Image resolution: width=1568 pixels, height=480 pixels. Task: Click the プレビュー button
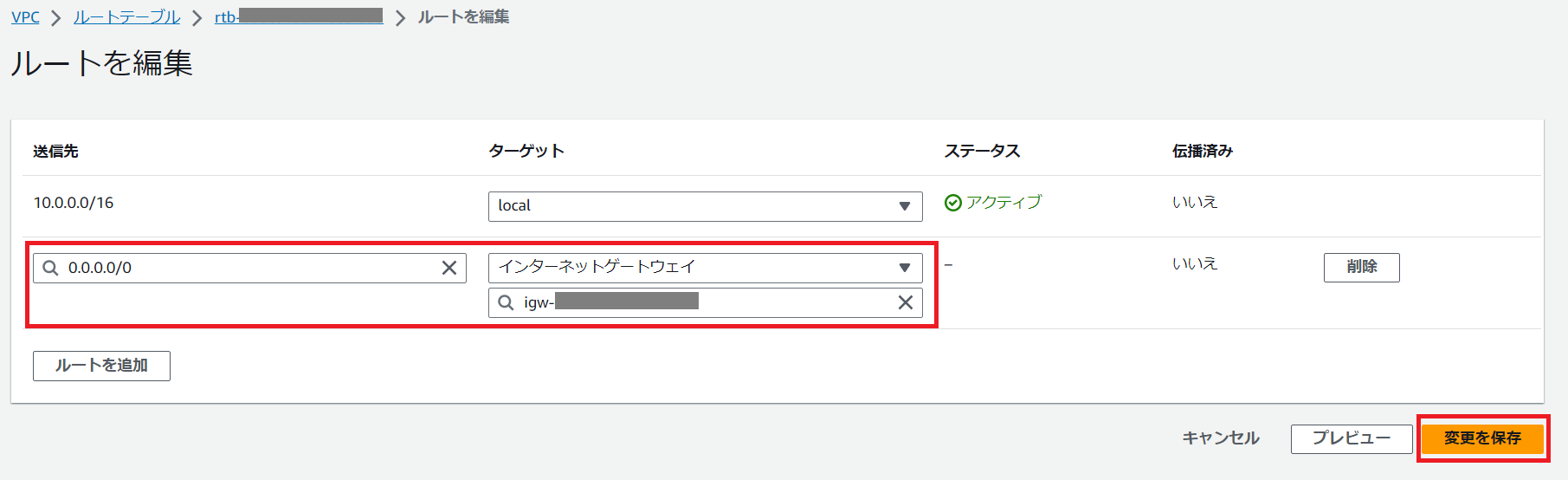click(1351, 438)
